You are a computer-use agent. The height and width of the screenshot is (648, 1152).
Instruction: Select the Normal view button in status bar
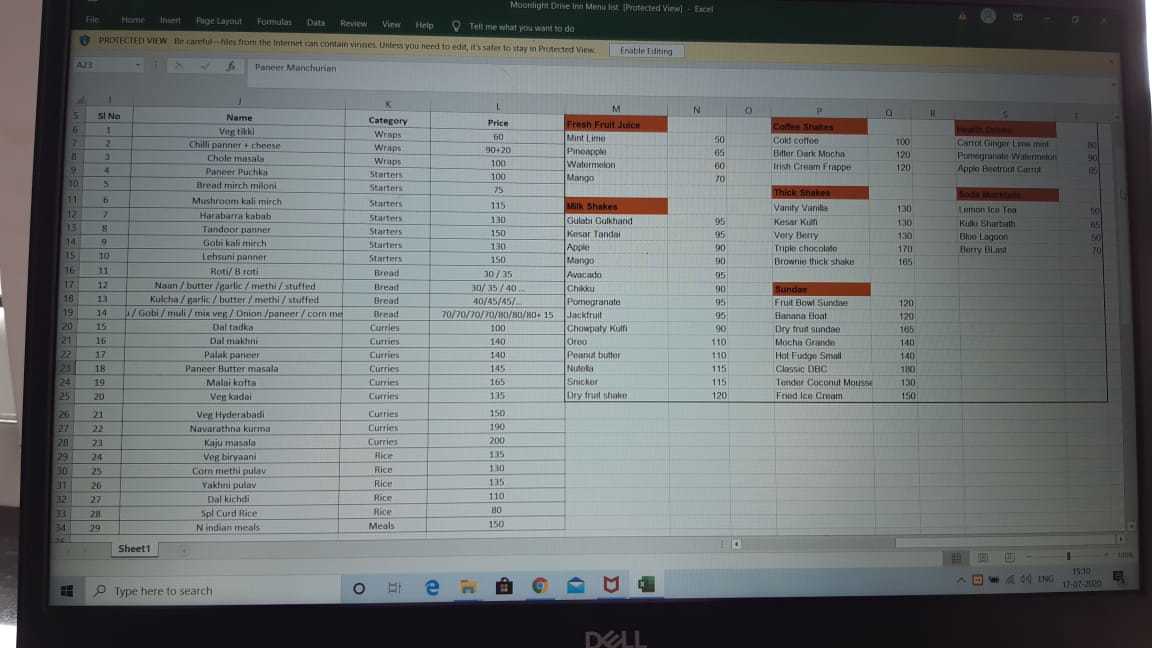(956, 557)
